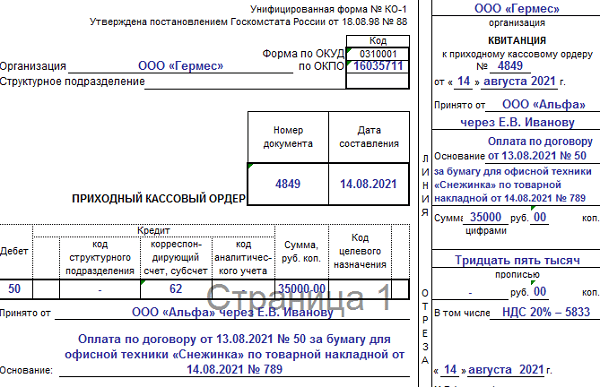Click ООО «Гермес» in the Организация field
The height and width of the screenshot is (387, 600).
click(x=181, y=66)
